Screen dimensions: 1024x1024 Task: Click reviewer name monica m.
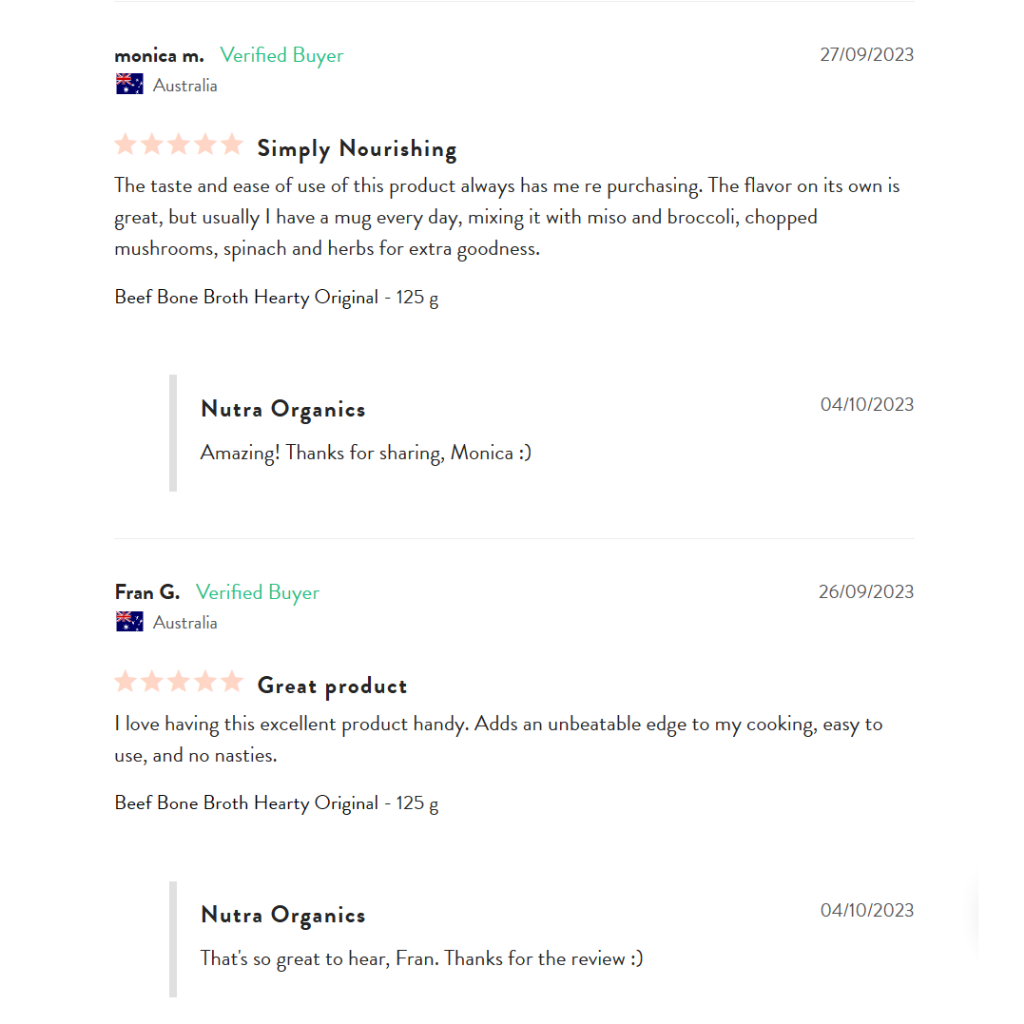pyautogui.click(x=159, y=55)
